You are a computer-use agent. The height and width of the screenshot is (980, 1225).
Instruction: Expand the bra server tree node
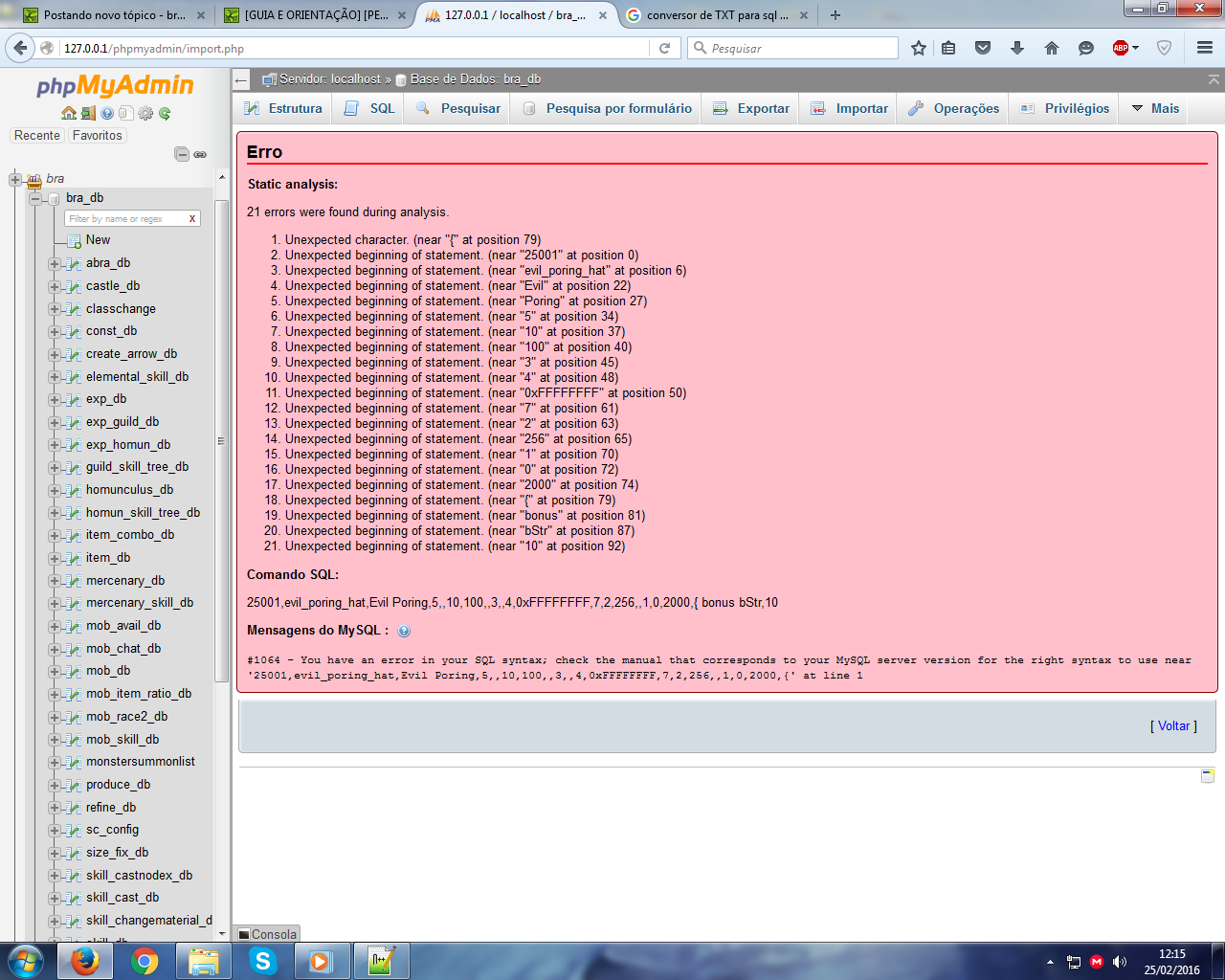point(15,179)
